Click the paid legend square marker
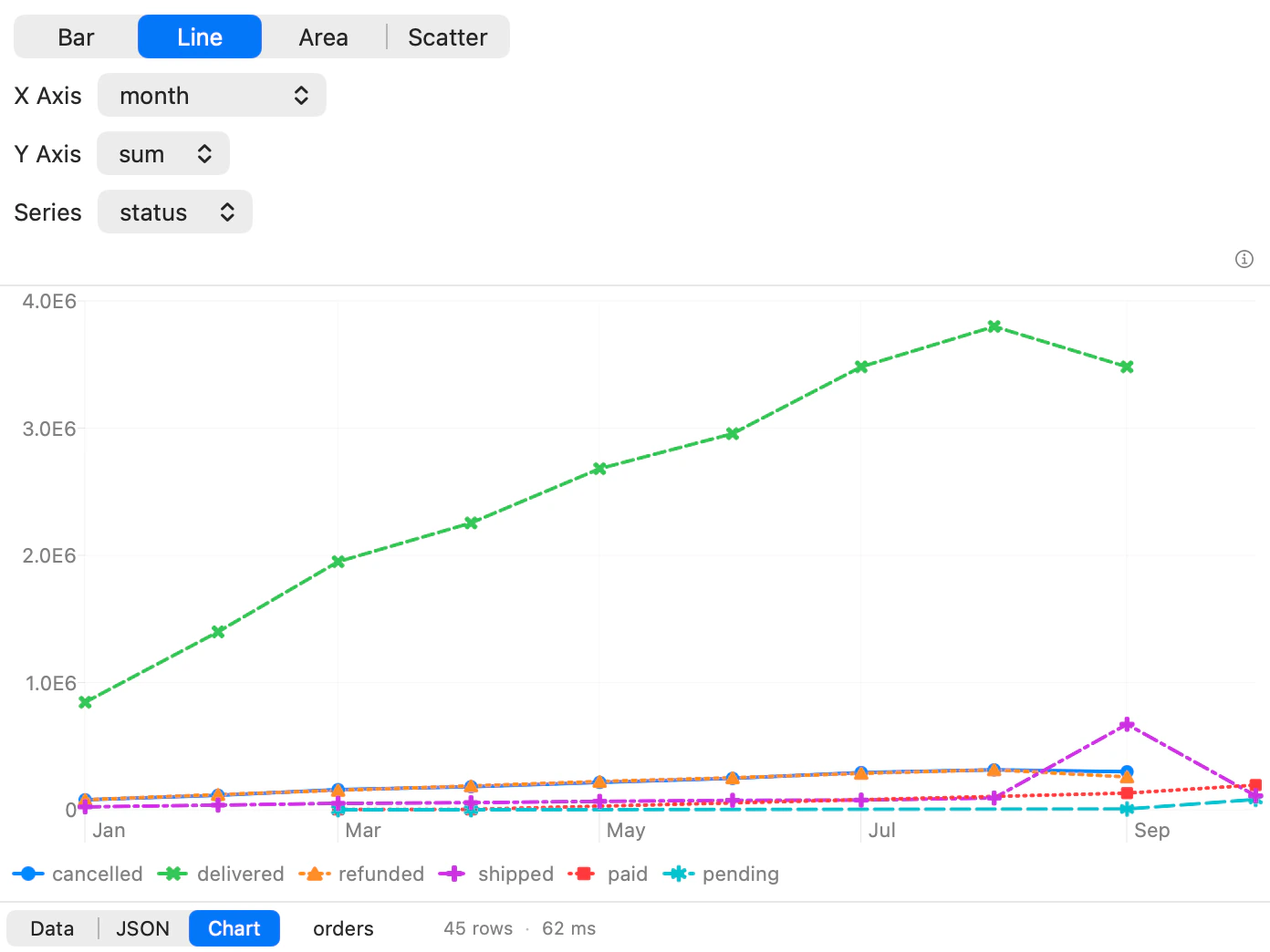The image size is (1270, 952). 584,874
